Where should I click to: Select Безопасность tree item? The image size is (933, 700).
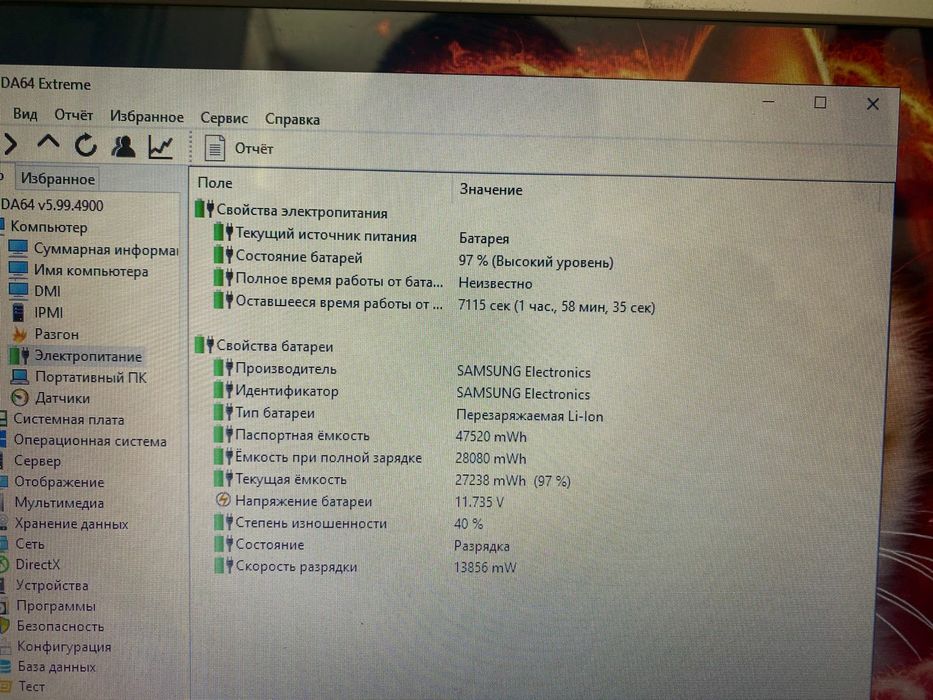coord(60,626)
